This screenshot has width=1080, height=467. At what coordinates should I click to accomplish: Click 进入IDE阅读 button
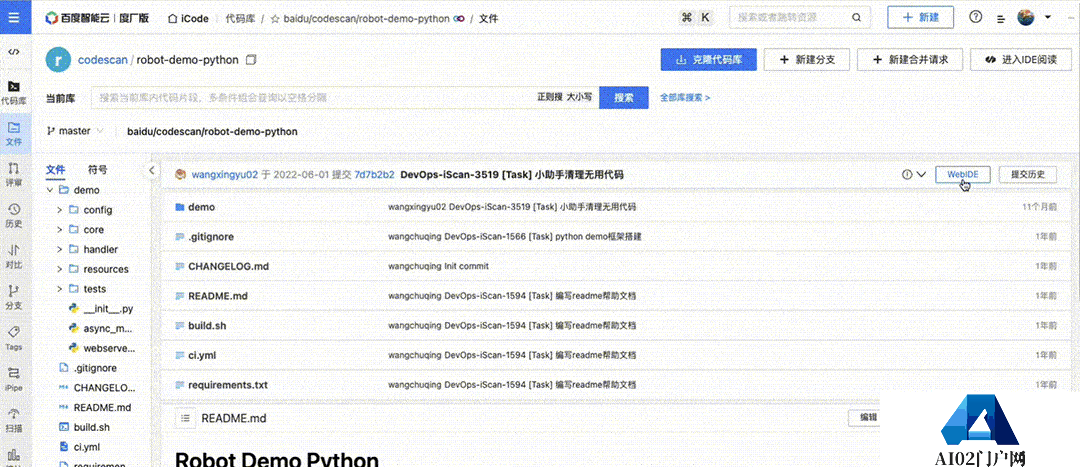pyautogui.click(x=1021, y=60)
